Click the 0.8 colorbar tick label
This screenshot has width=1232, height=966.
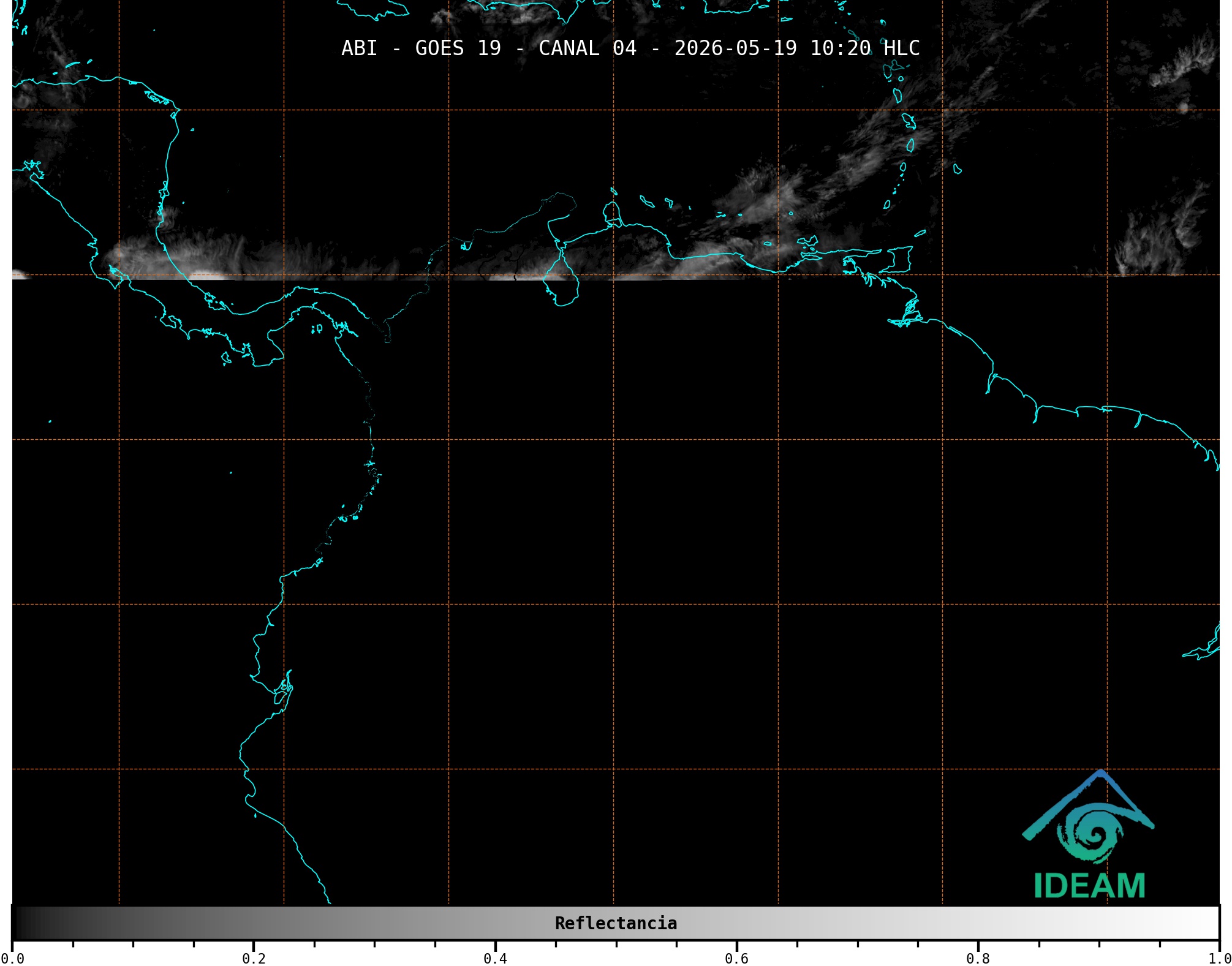(978, 958)
